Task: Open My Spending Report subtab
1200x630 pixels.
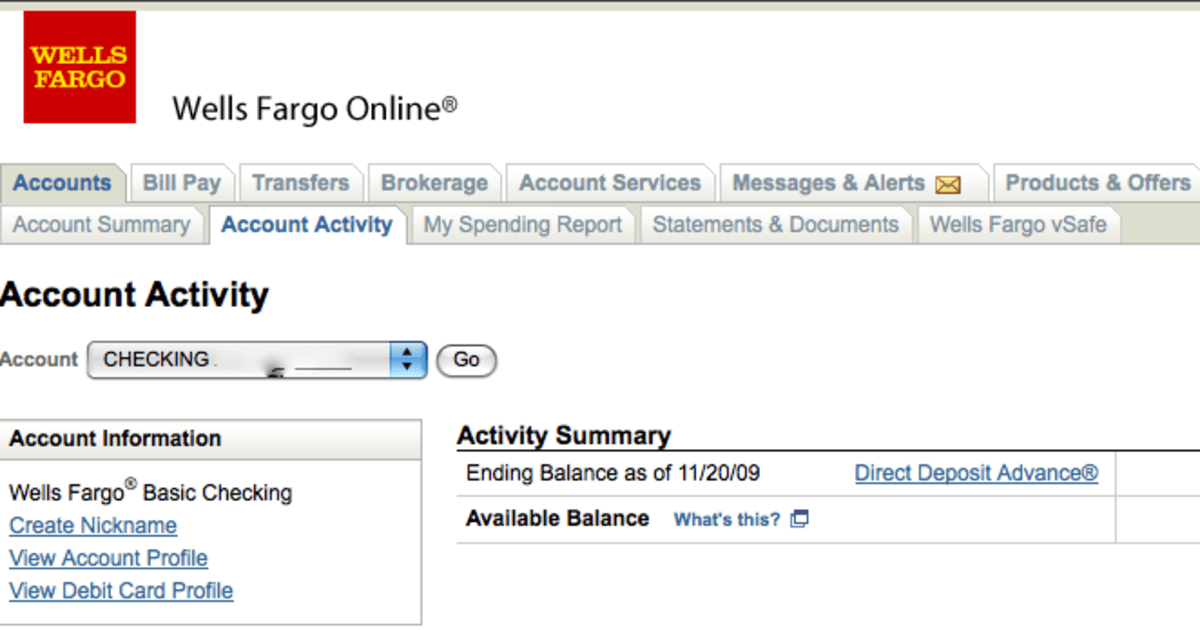Action: click(522, 225)
